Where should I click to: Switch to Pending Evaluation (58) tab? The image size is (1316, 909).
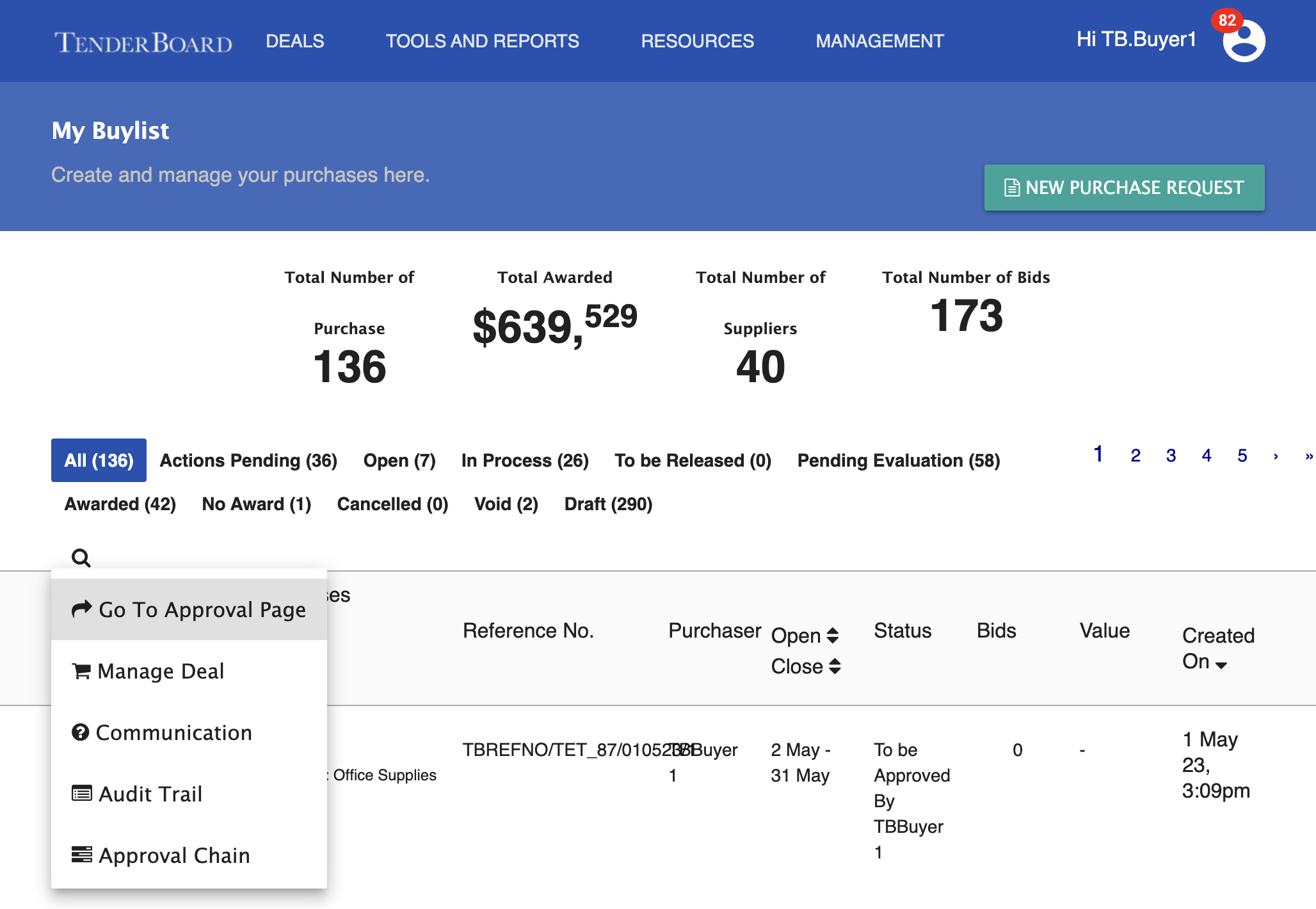tap(899, 460)
